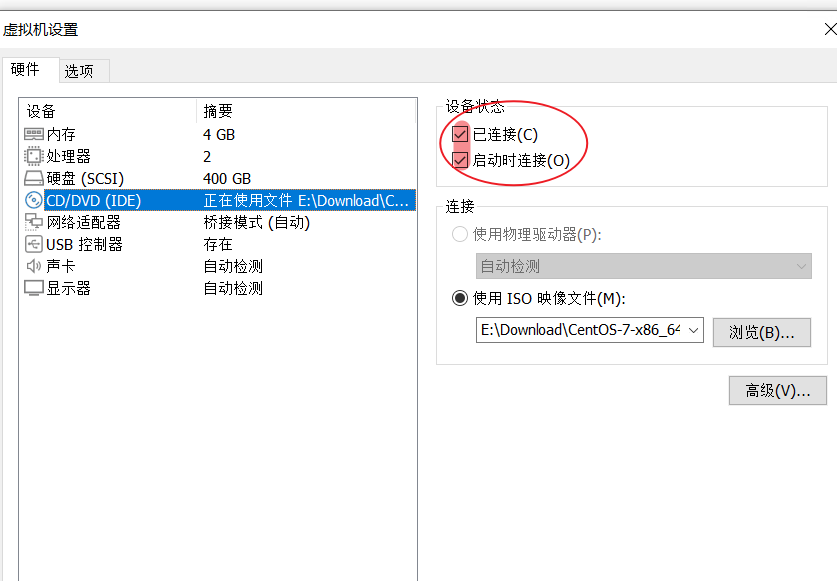Click the 摘要 column header
This screenshot has width=837, height=581.
[218, 111]
